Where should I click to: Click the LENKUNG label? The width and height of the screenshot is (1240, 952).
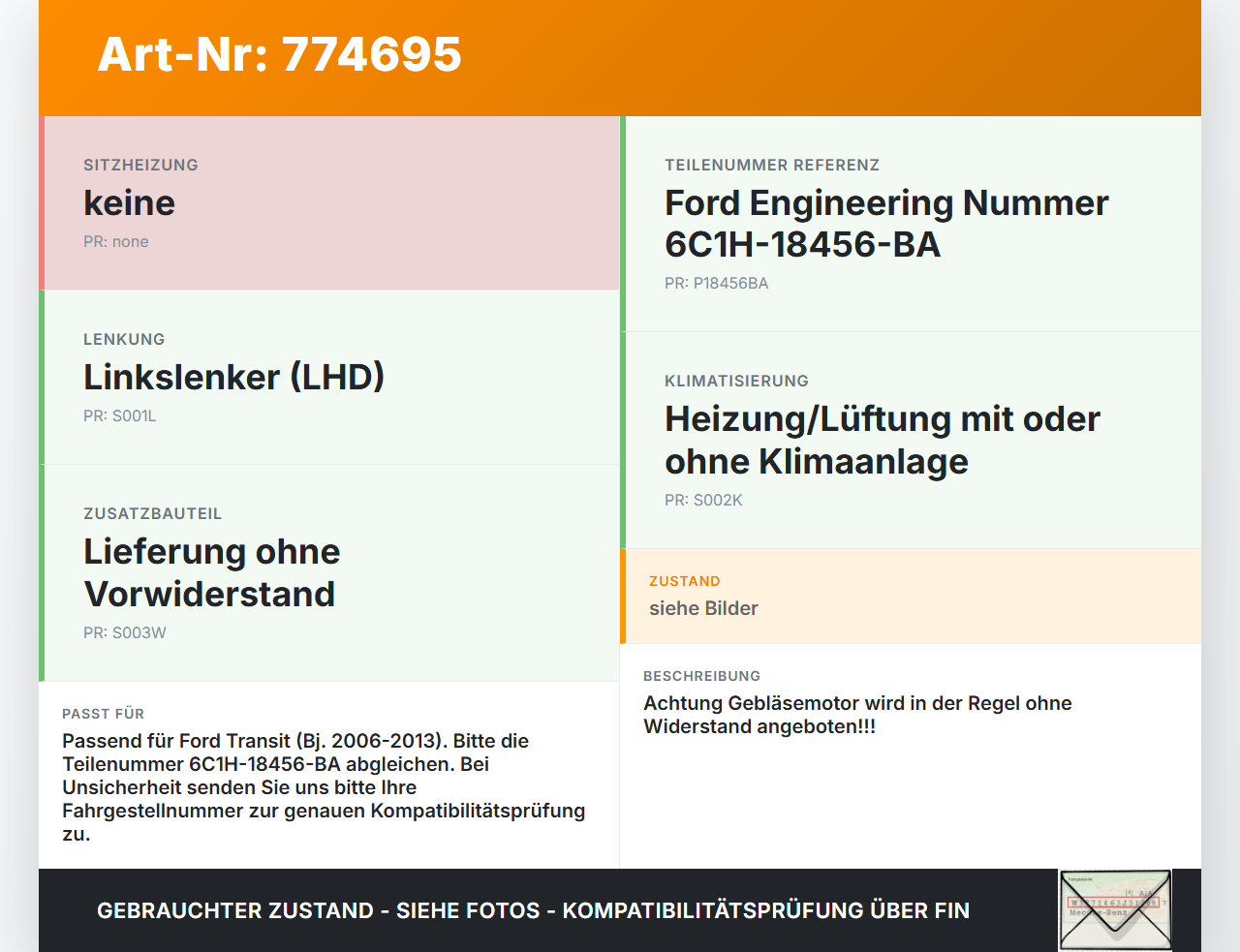point(124,339)
